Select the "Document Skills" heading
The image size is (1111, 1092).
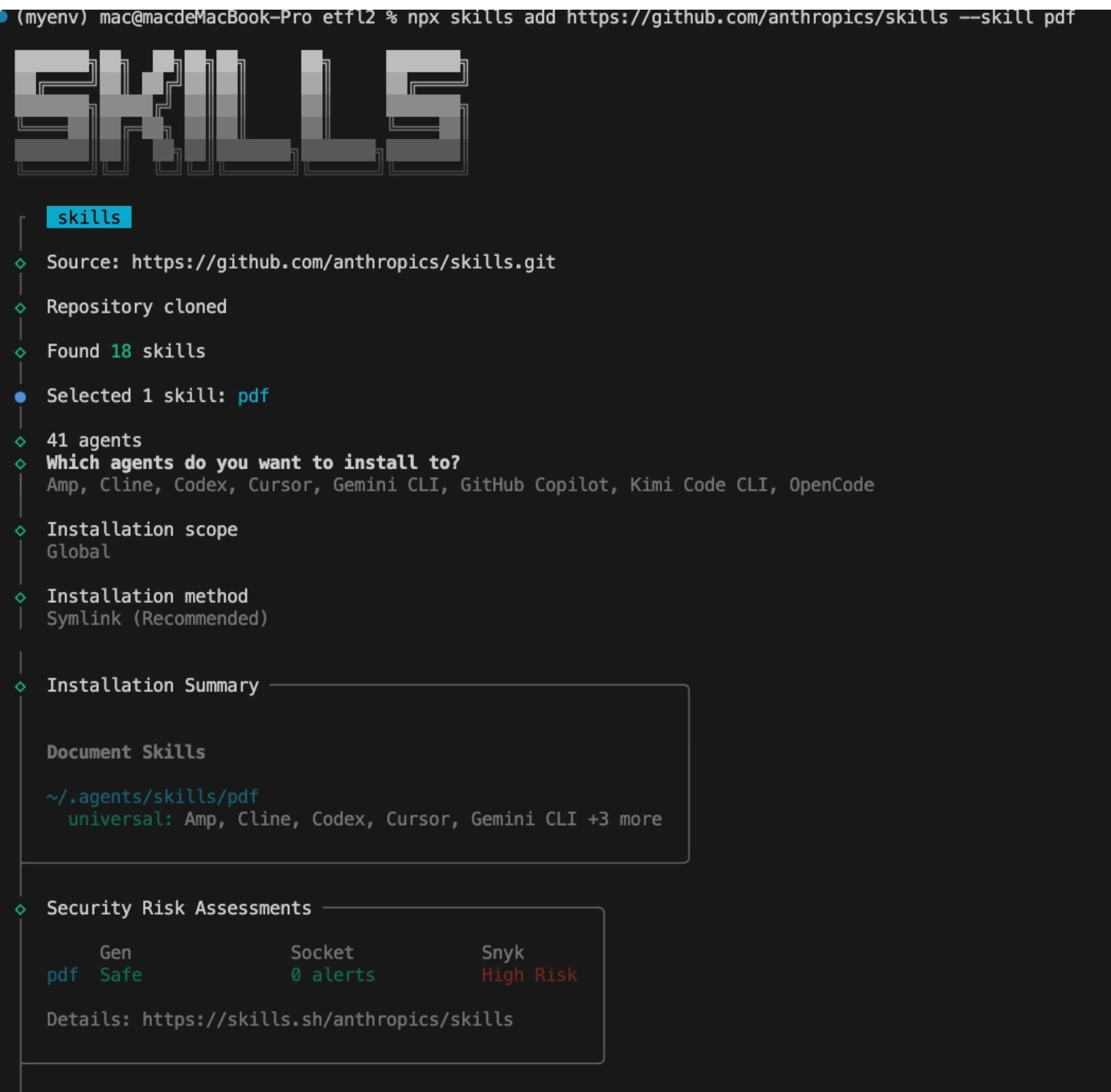[126, 753]
